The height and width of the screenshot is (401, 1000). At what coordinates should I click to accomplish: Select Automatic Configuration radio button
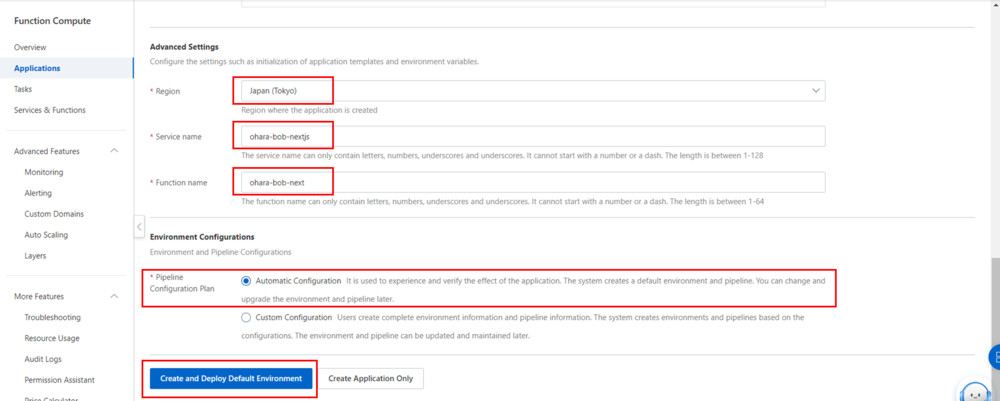(246, 281)
